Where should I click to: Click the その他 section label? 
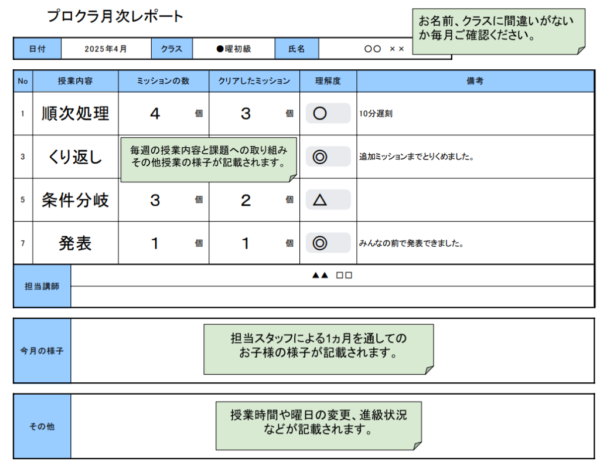[42, 426]
